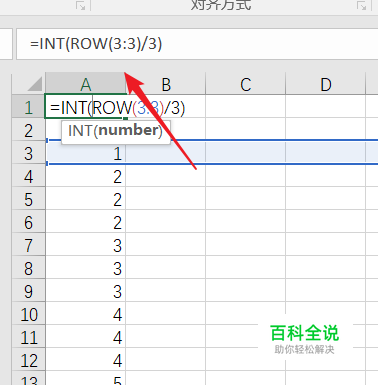The width and height of the screenshot is (378, 385).
Task: Select row 2 header
Action: coord(28,130)
